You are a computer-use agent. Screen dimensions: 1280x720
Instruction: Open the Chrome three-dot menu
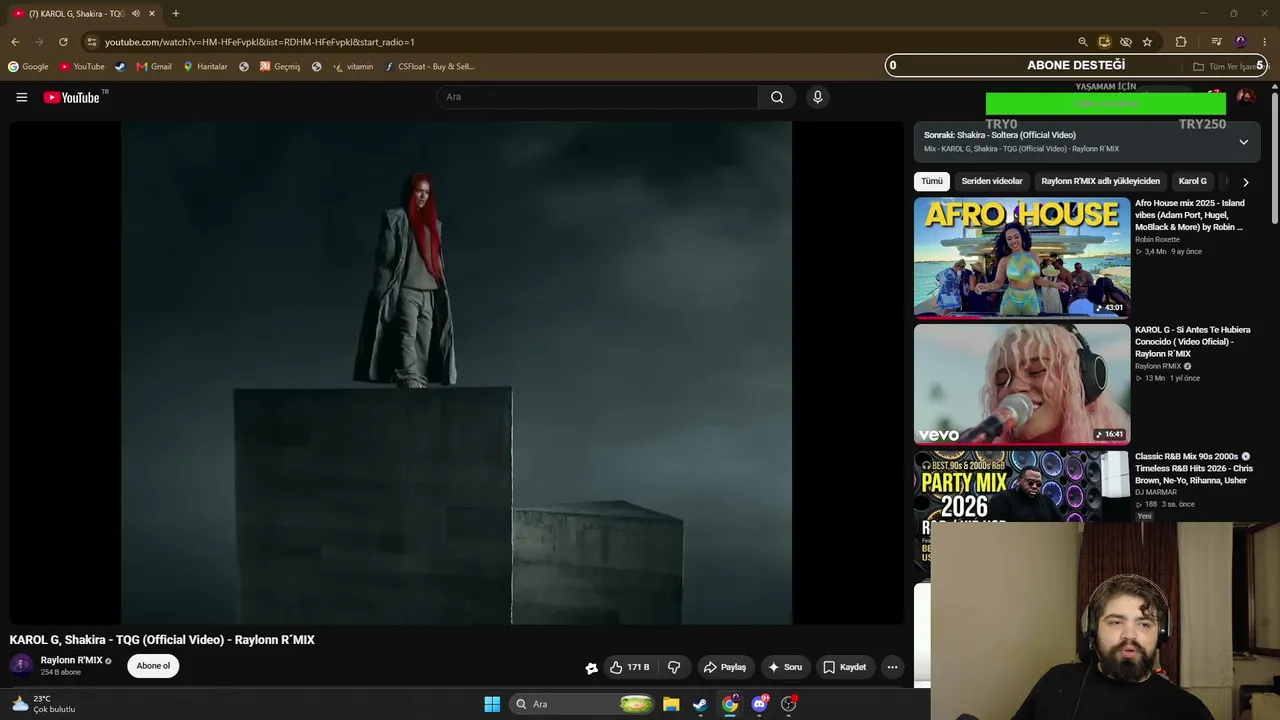[x=1265, y=42]
